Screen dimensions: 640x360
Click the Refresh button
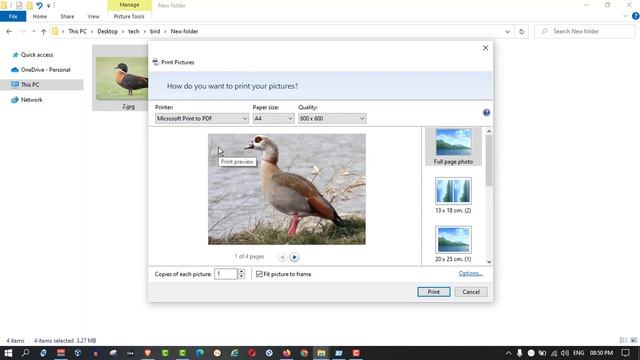coord(521,31)
